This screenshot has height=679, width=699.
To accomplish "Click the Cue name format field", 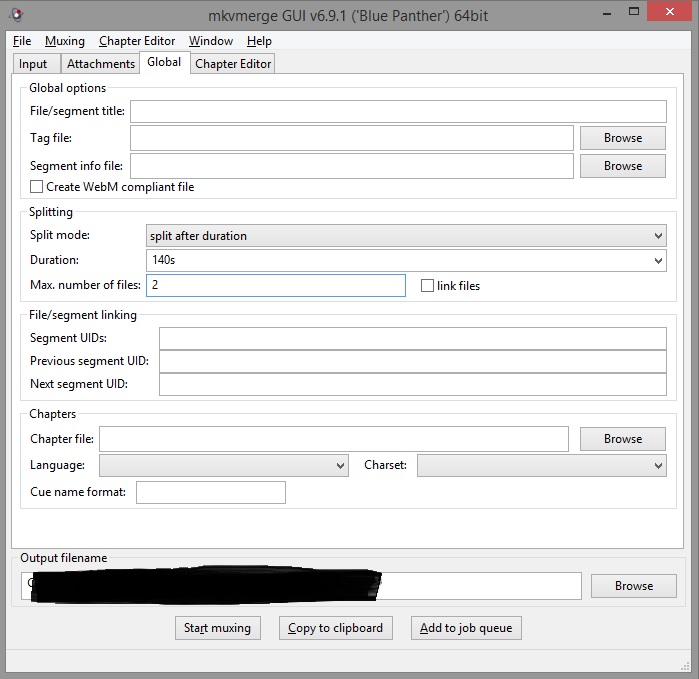I will (211, 492).
